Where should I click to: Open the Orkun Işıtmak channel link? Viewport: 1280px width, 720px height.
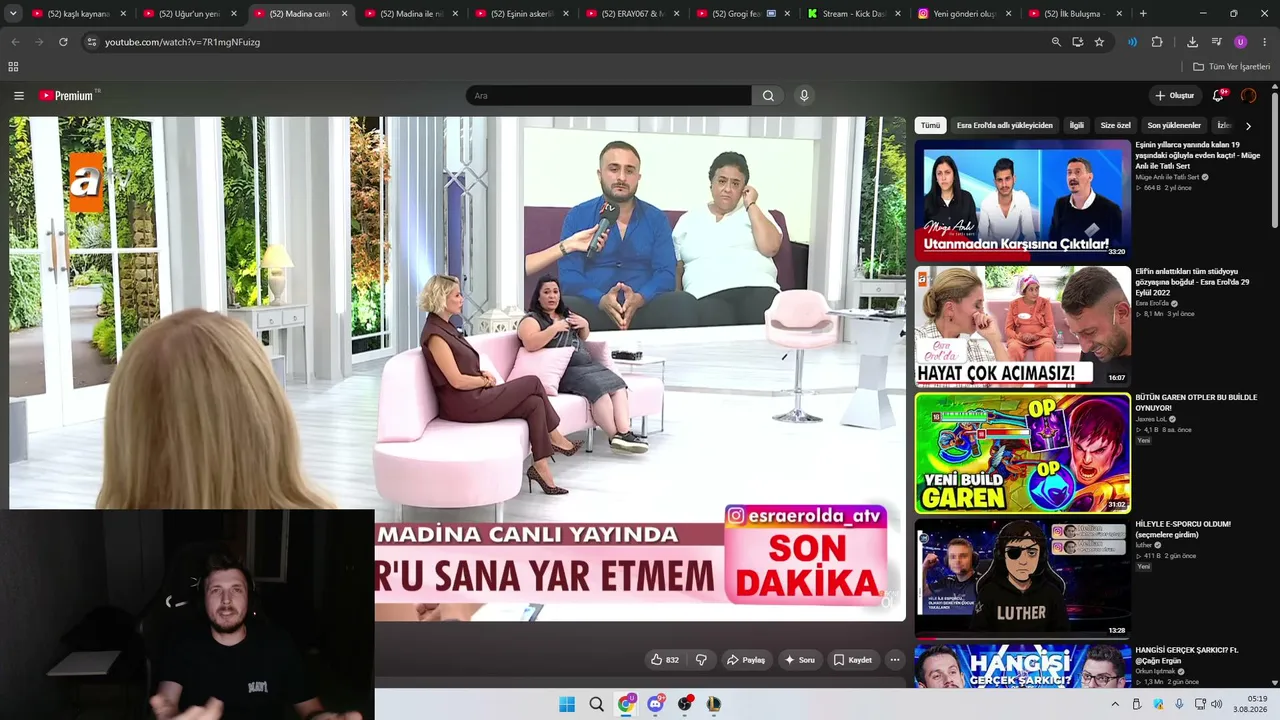point(1156,672)
